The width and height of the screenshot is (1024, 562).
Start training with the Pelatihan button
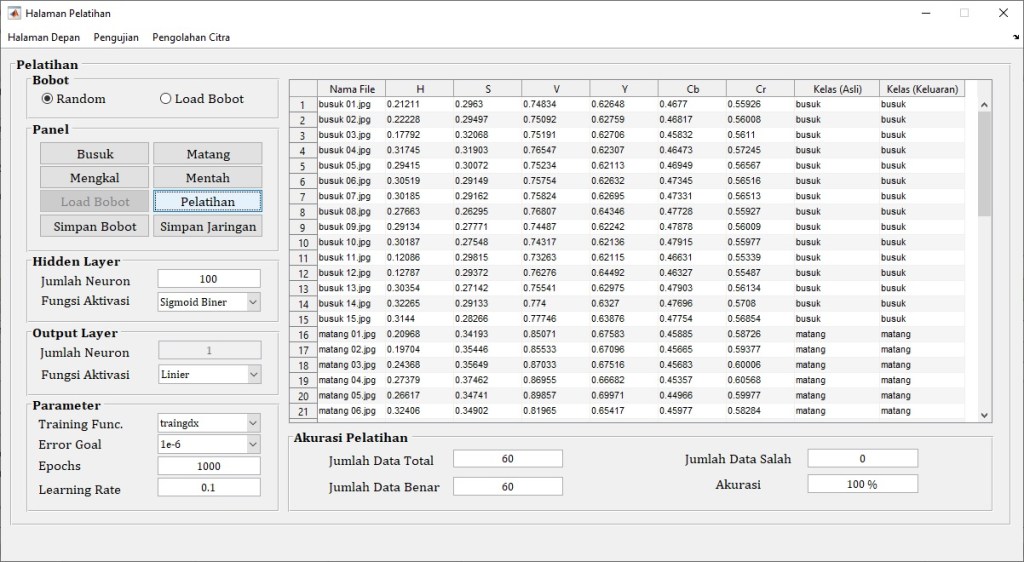208,202
